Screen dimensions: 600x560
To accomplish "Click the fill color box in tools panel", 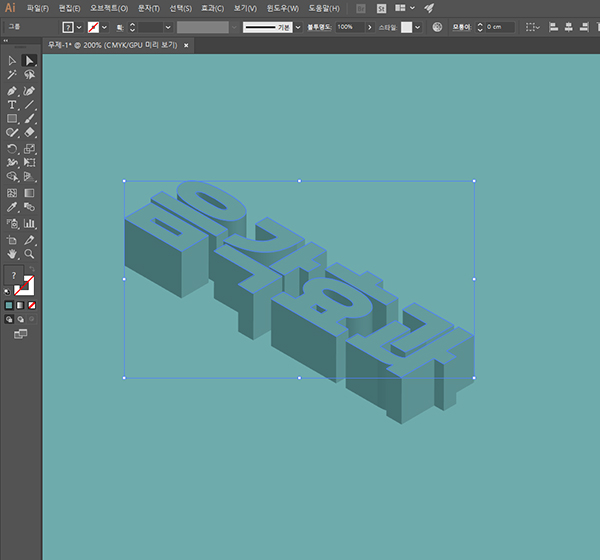I will click(13, 275).
